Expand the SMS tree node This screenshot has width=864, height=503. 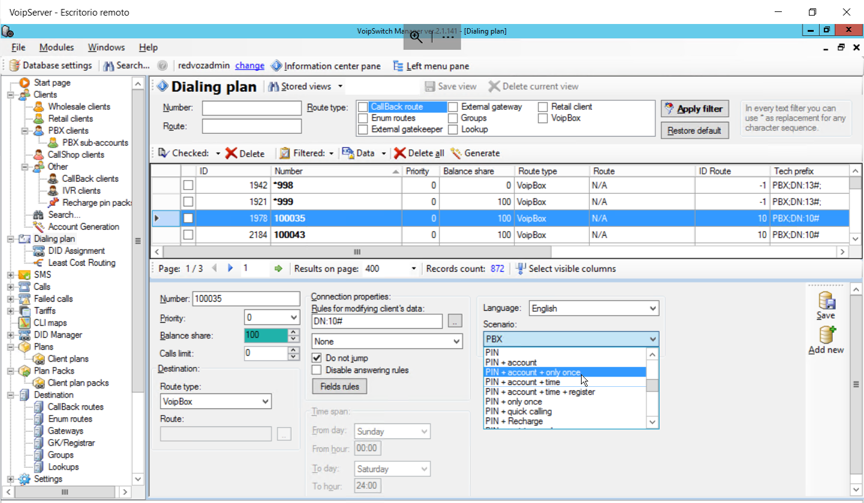pos(10,275)
